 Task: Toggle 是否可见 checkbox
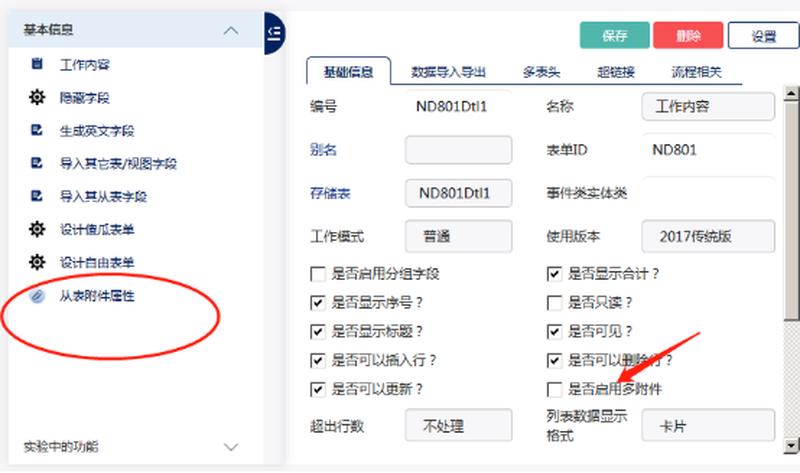pyautogui.click(x=554, y=332)
